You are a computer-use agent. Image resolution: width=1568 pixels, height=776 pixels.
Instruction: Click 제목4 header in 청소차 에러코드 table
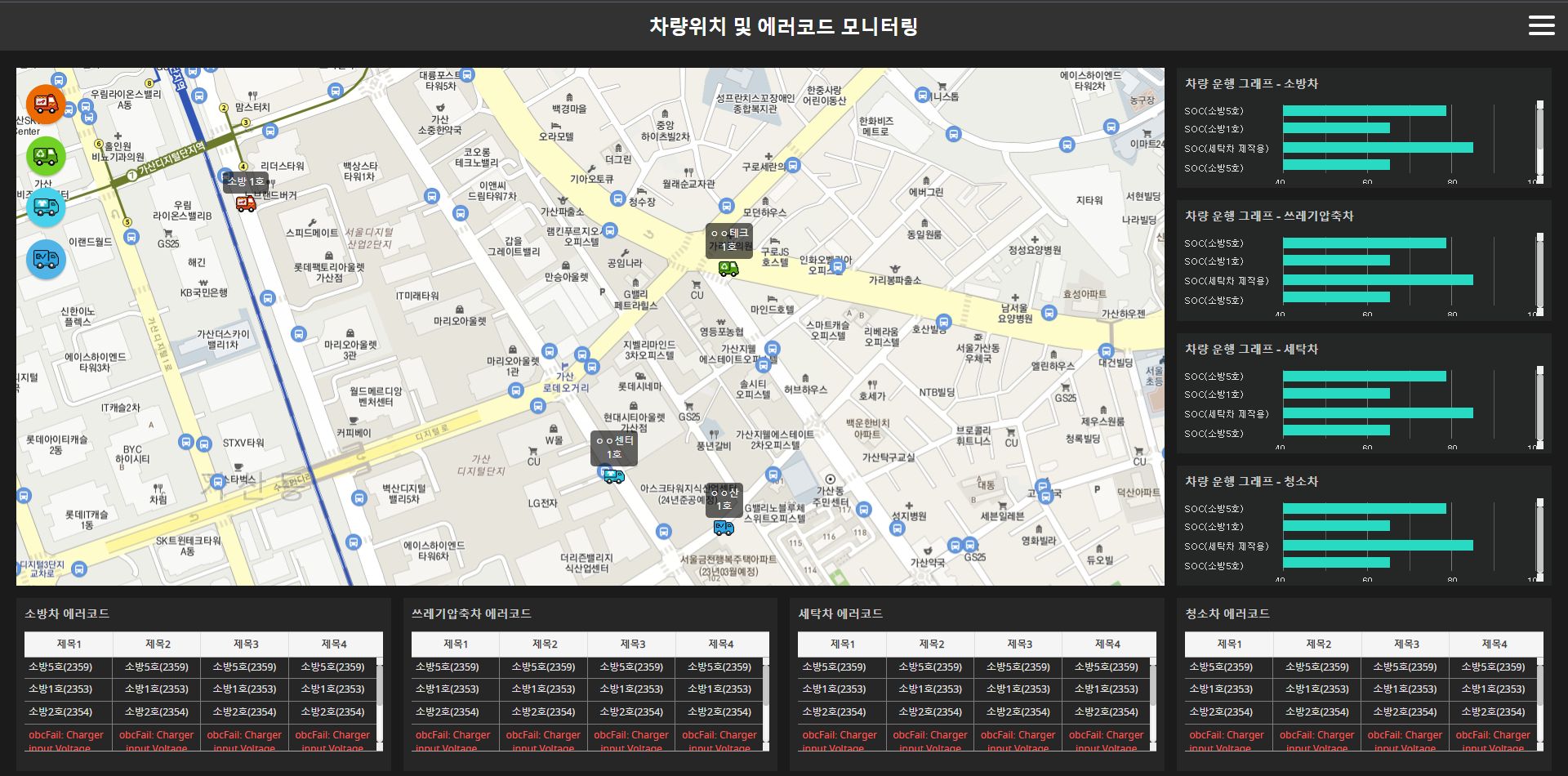[x=1494, y=644]
